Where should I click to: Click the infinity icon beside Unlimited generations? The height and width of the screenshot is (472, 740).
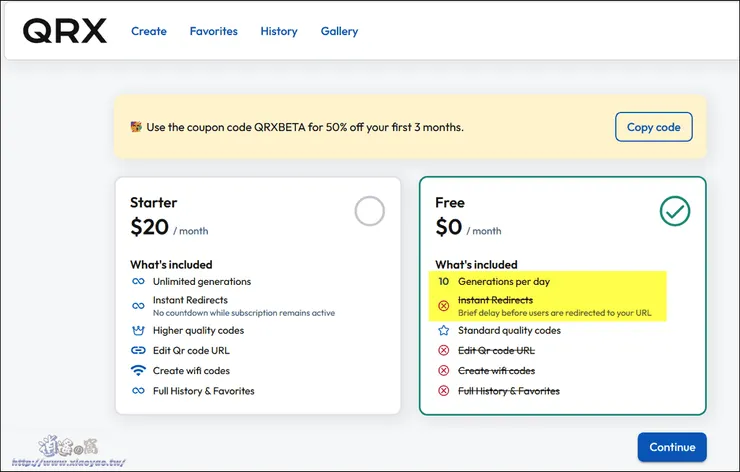[x=138, y=282]
